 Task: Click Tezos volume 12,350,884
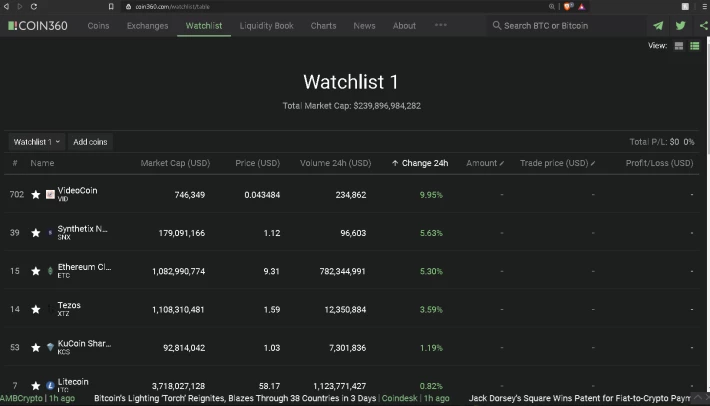[x=345, y=310]
